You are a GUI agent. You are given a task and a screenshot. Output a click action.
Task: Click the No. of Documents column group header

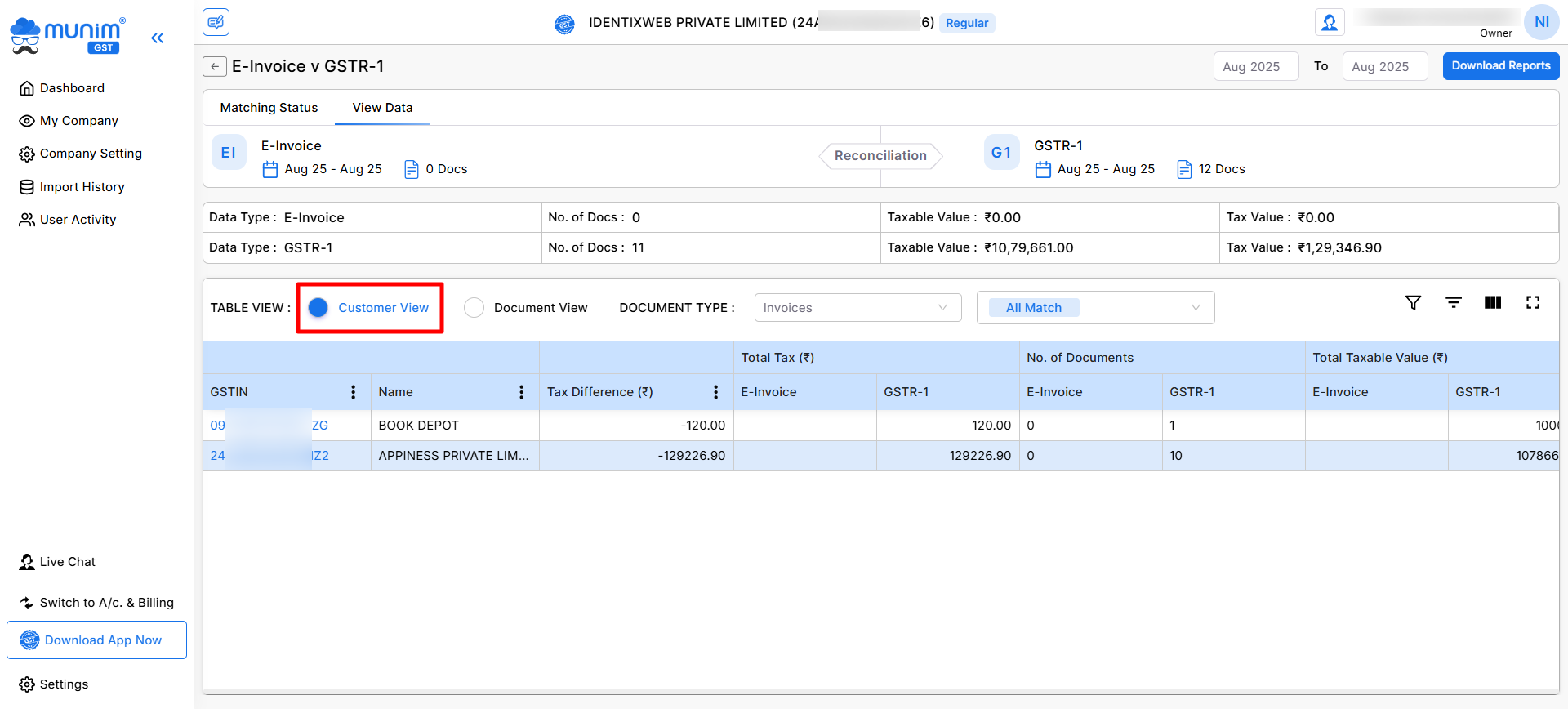pos(1080,358)
